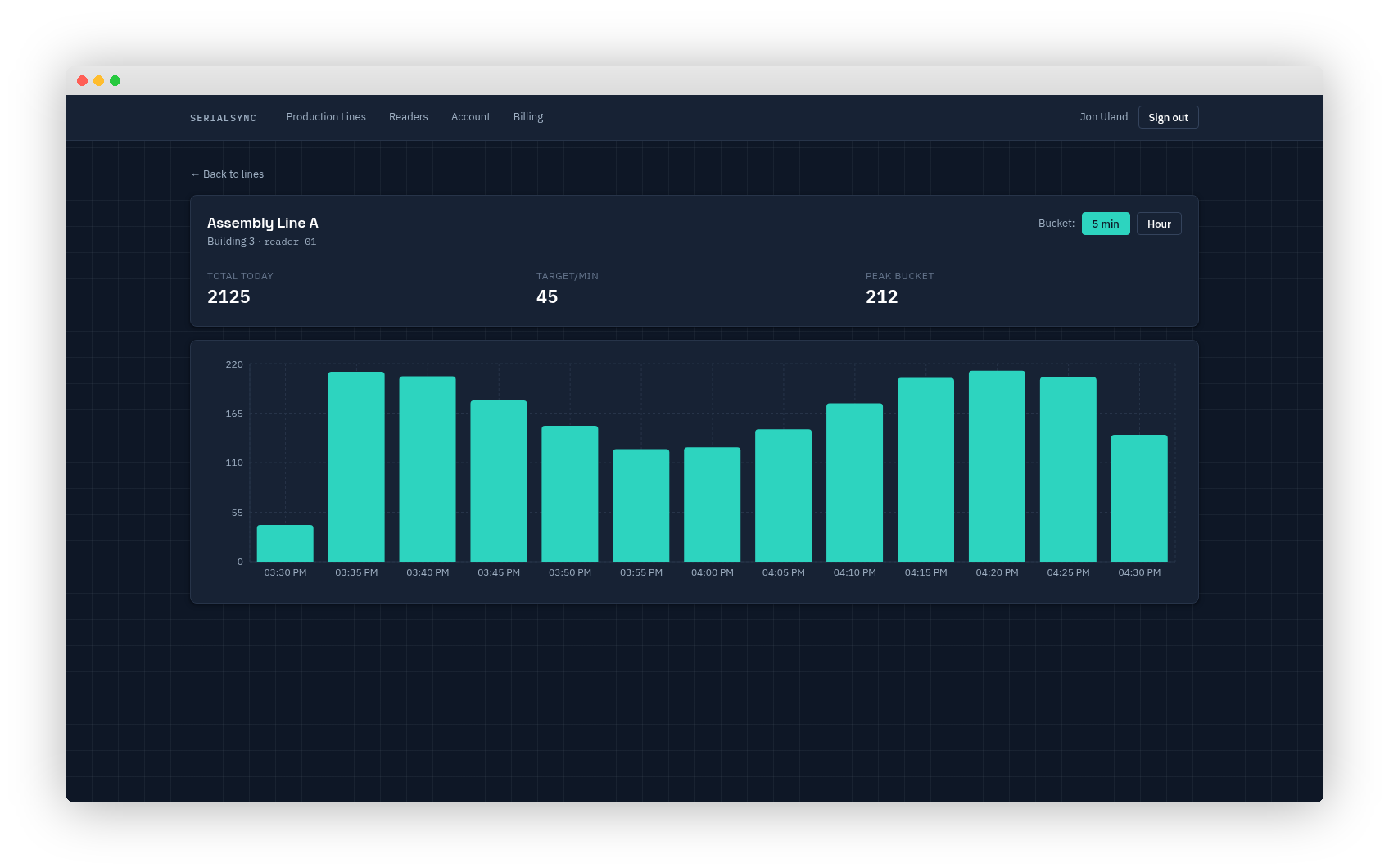1389x868 pixels.
Task: Go to the Readers page
Action: [409, 117]
